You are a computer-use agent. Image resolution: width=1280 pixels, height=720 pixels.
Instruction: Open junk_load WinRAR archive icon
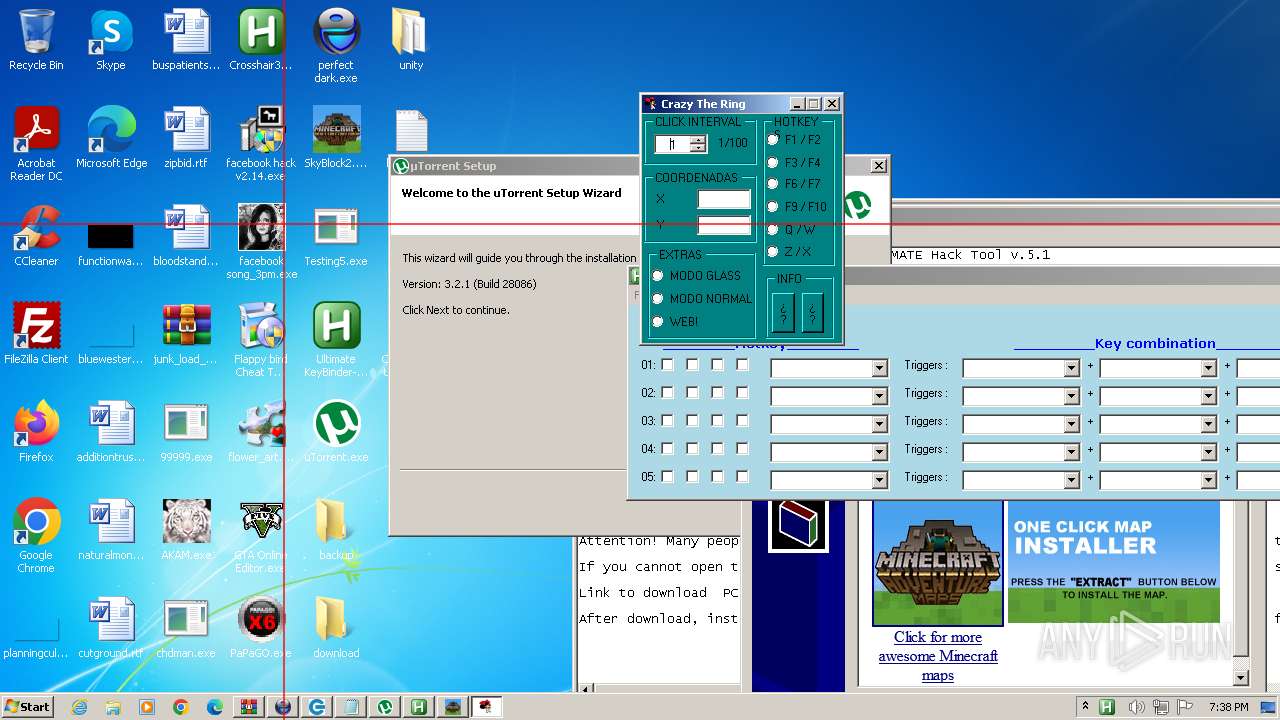(x=186, y=335)
